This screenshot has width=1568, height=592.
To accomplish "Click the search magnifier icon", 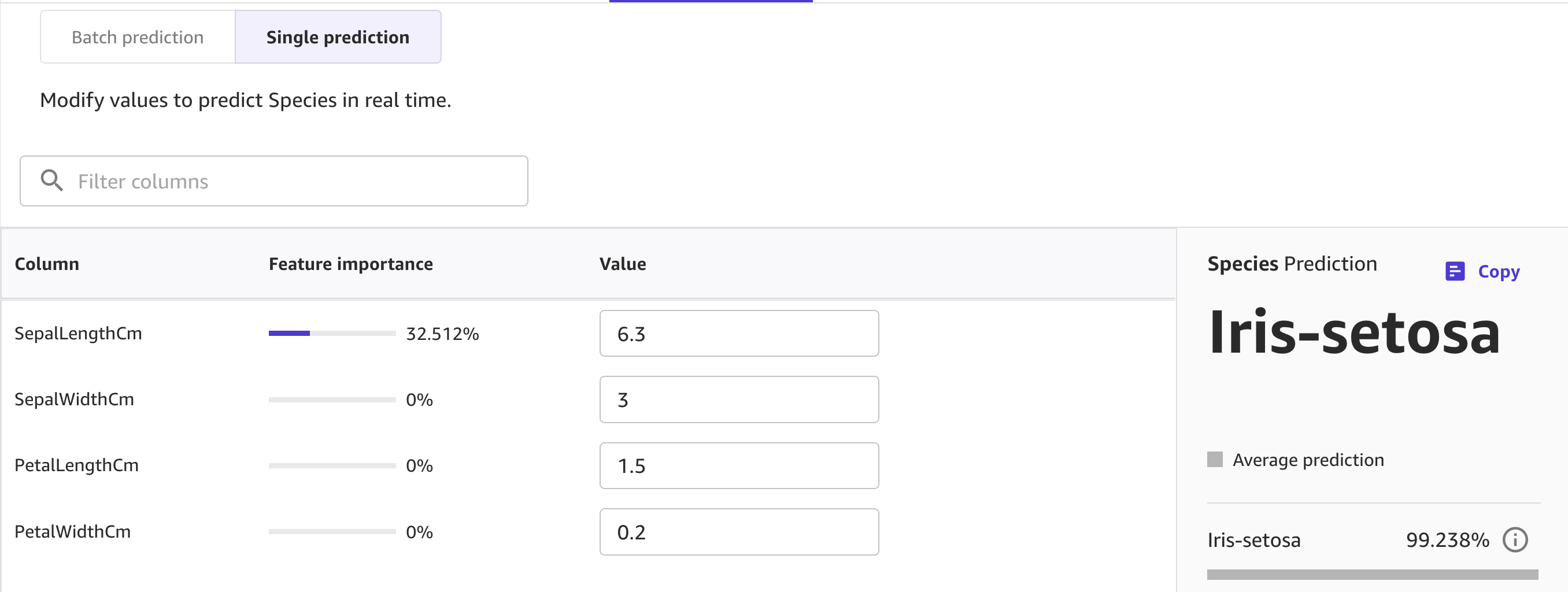I will 51,181.
